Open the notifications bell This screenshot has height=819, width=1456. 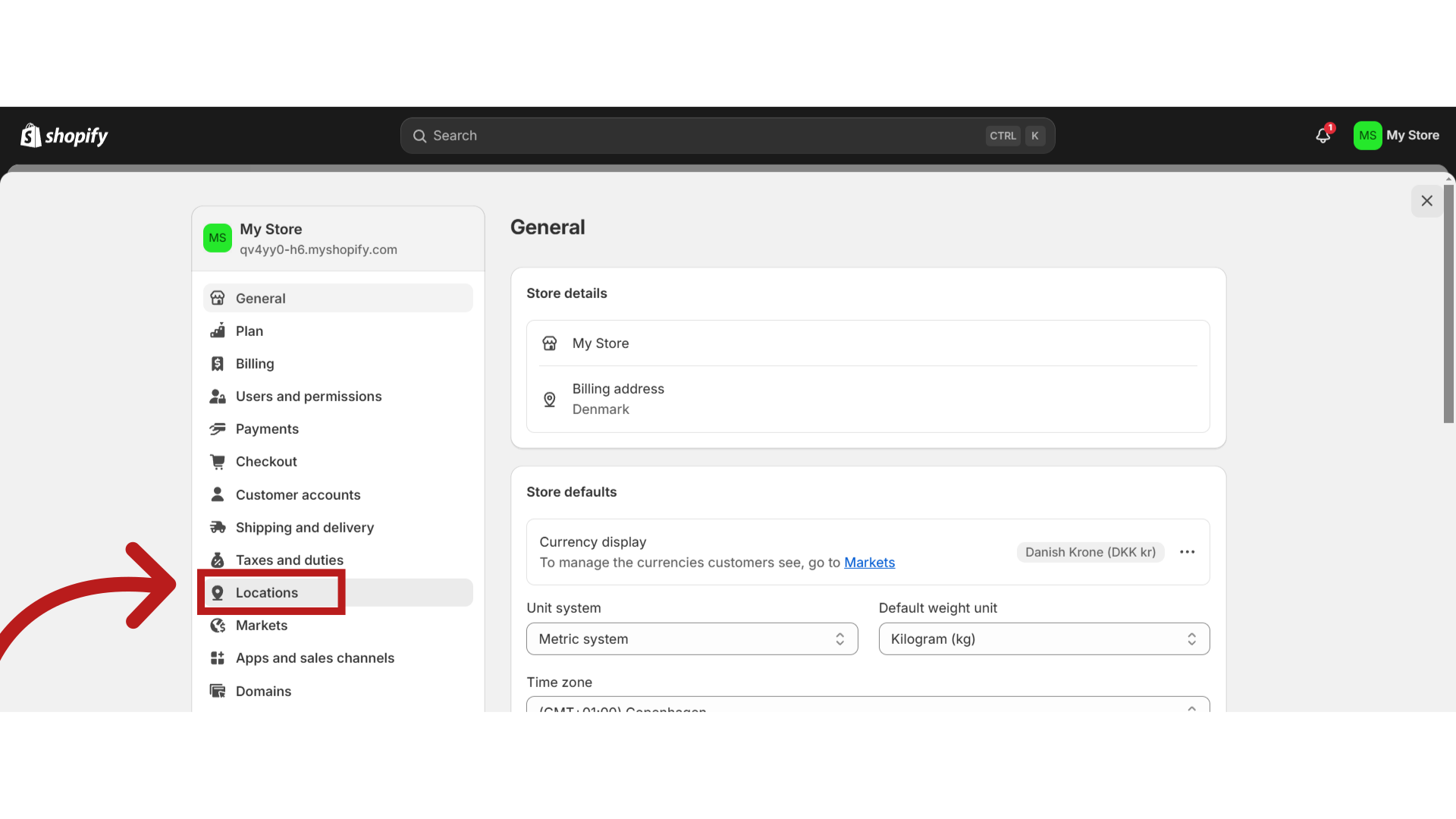pyautogui.click(x=1323, y=135)
